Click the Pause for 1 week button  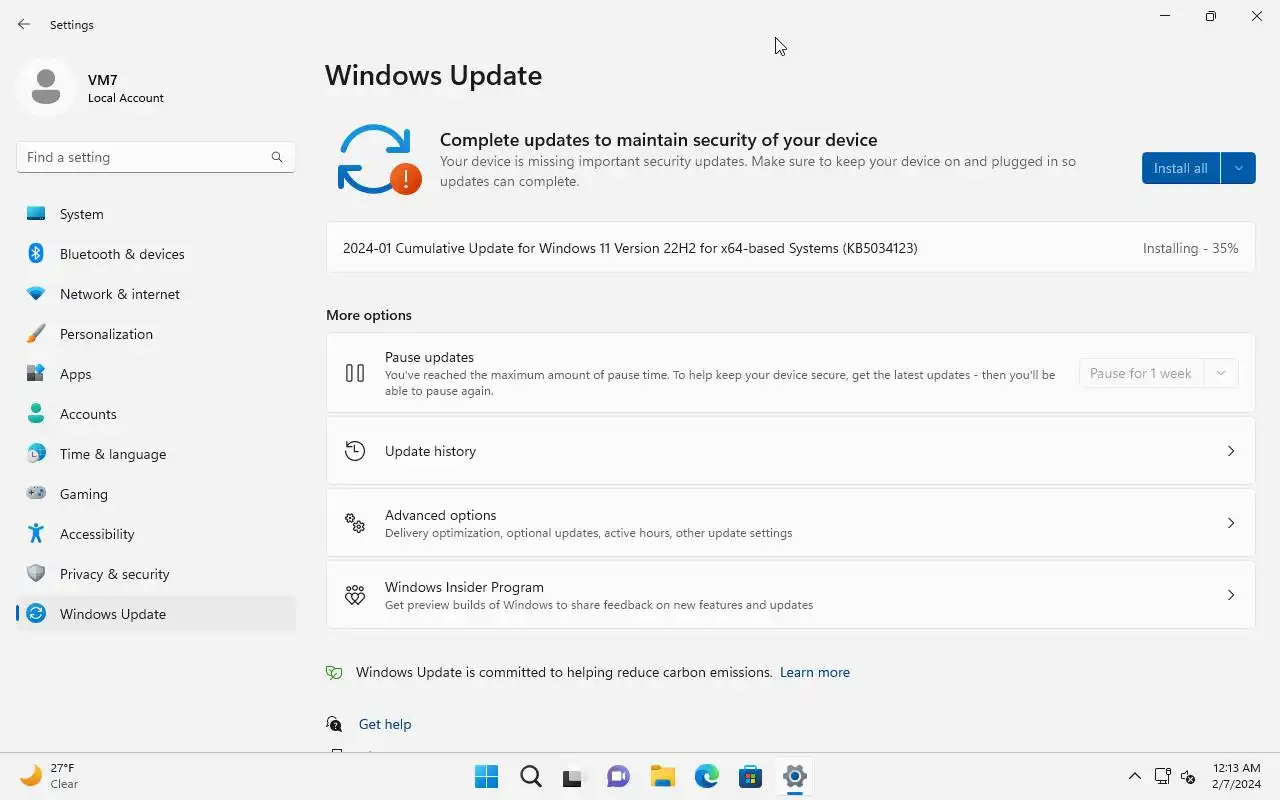(1141, 373)
